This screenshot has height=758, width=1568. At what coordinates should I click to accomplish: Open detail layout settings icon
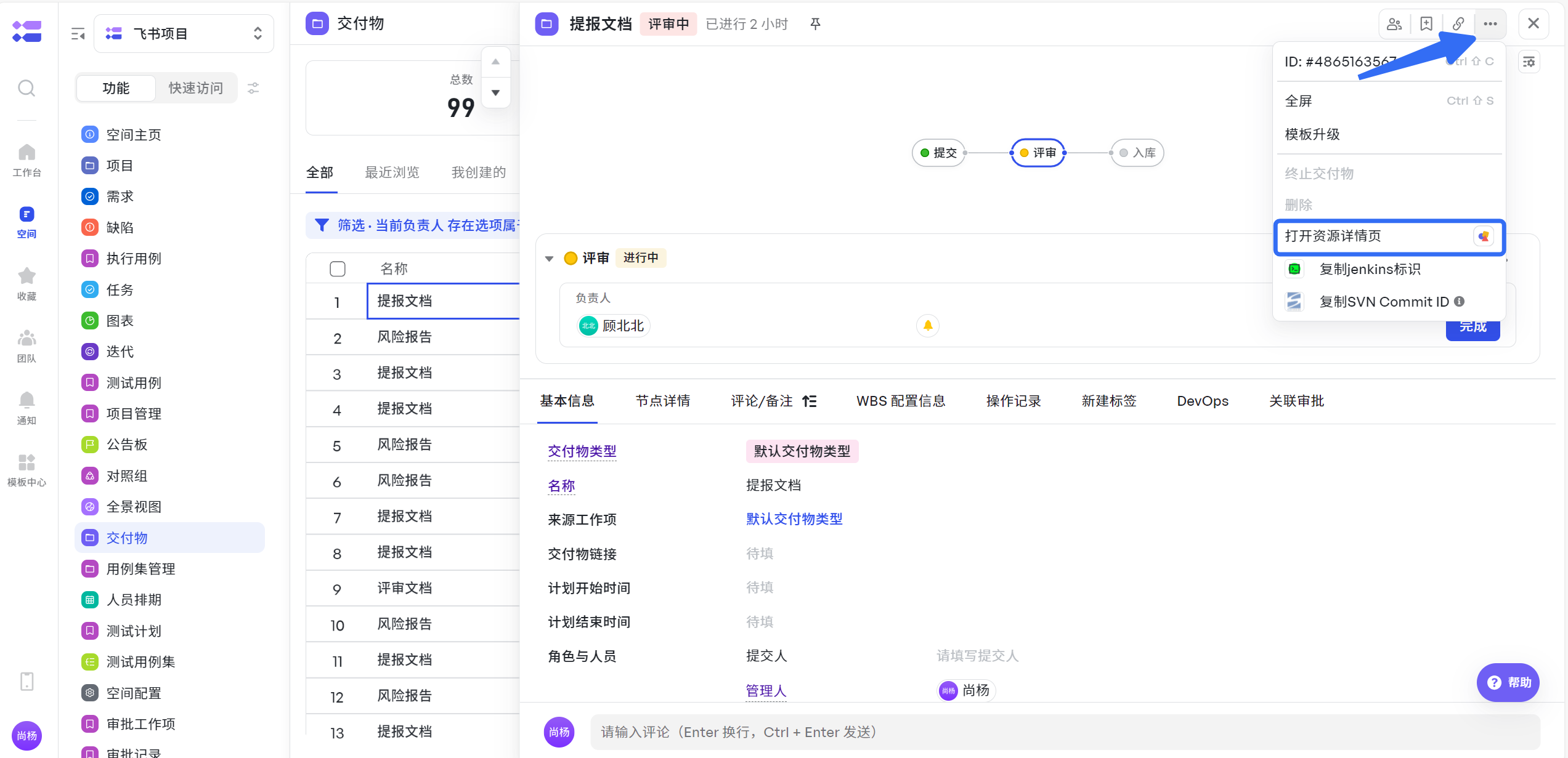(x=1529, y=62)
